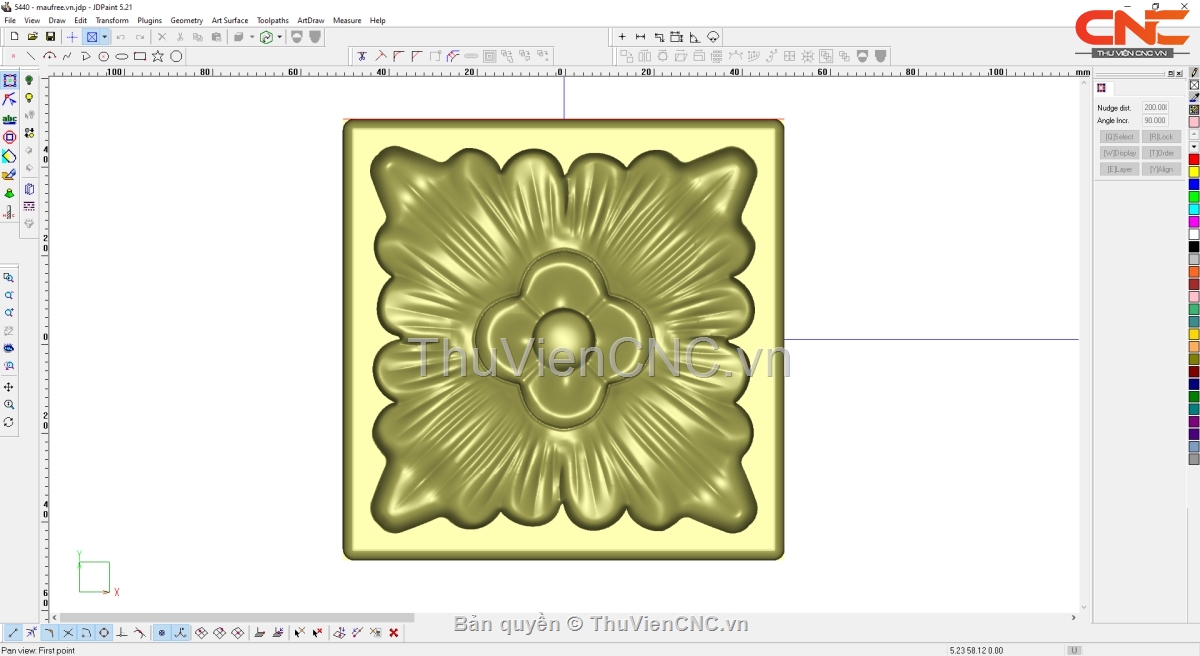
Task: Pick the red color swatch
Action: coord(1194,160)
